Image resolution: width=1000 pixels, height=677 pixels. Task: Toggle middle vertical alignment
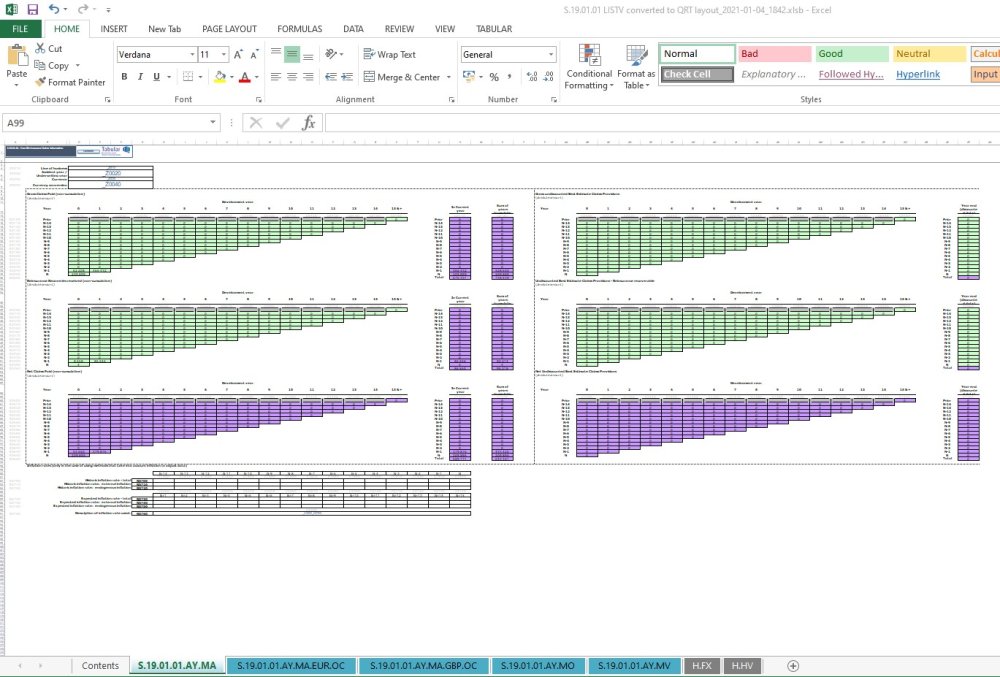(292, 54)
